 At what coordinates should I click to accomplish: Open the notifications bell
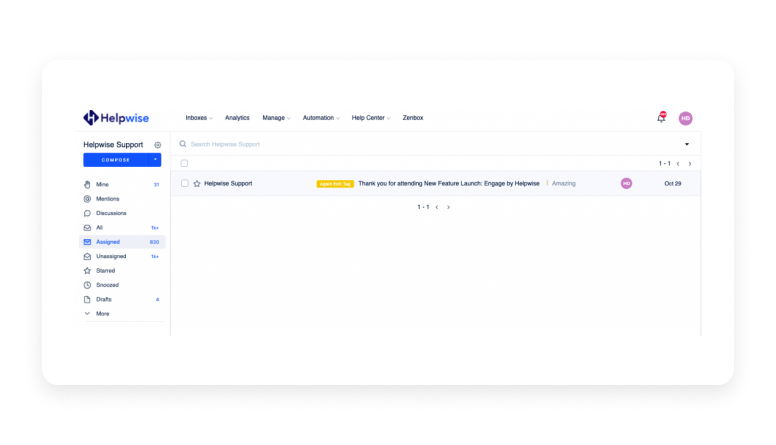pos(660,118)
